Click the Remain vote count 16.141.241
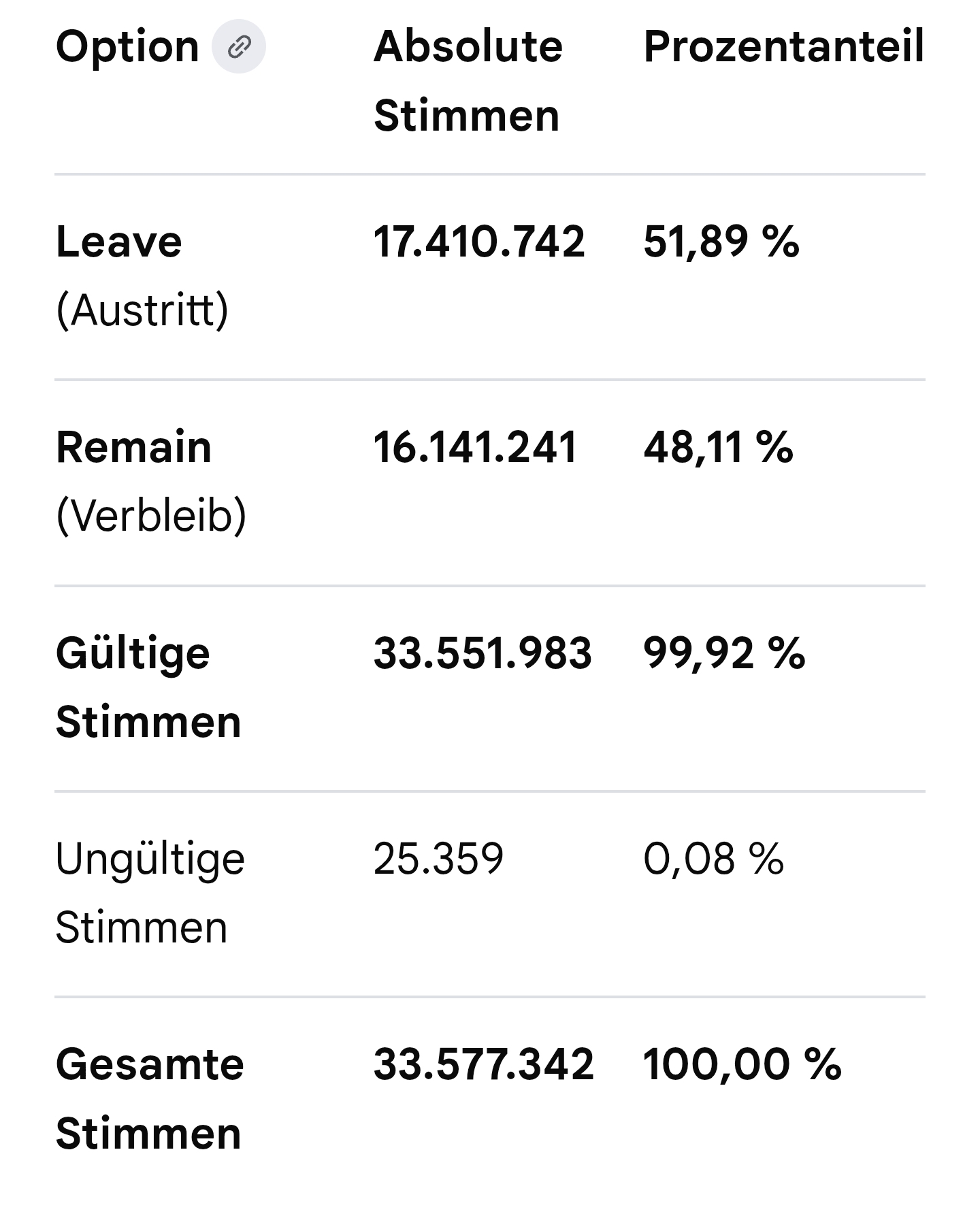 point(475,448)
